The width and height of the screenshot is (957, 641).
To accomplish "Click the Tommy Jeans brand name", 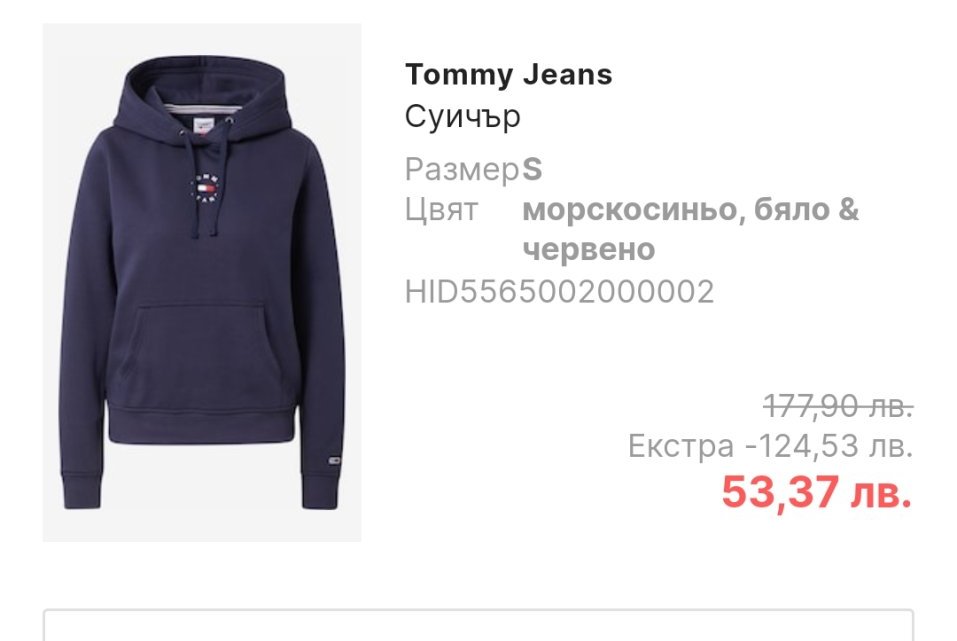I will coord(508,75).
